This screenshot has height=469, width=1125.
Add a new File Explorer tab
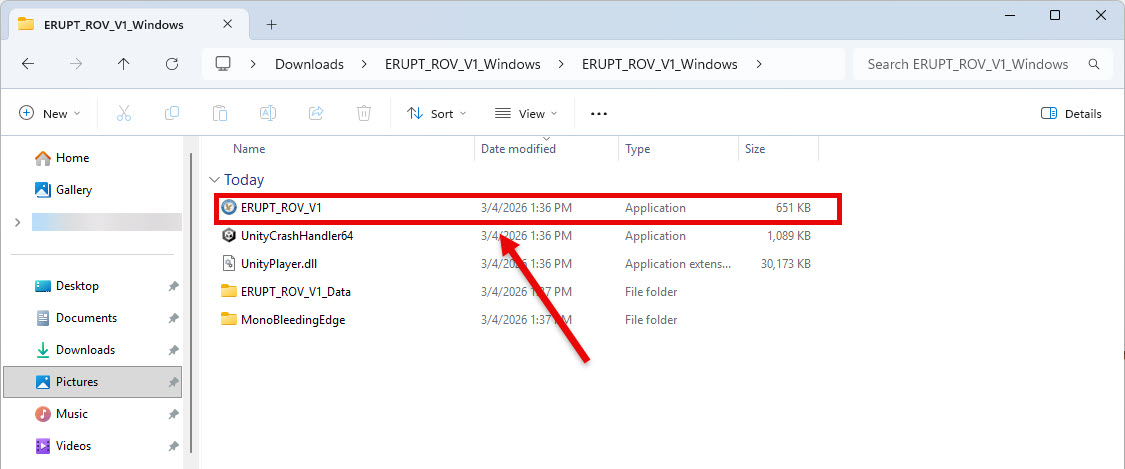(x=271, y=24)
